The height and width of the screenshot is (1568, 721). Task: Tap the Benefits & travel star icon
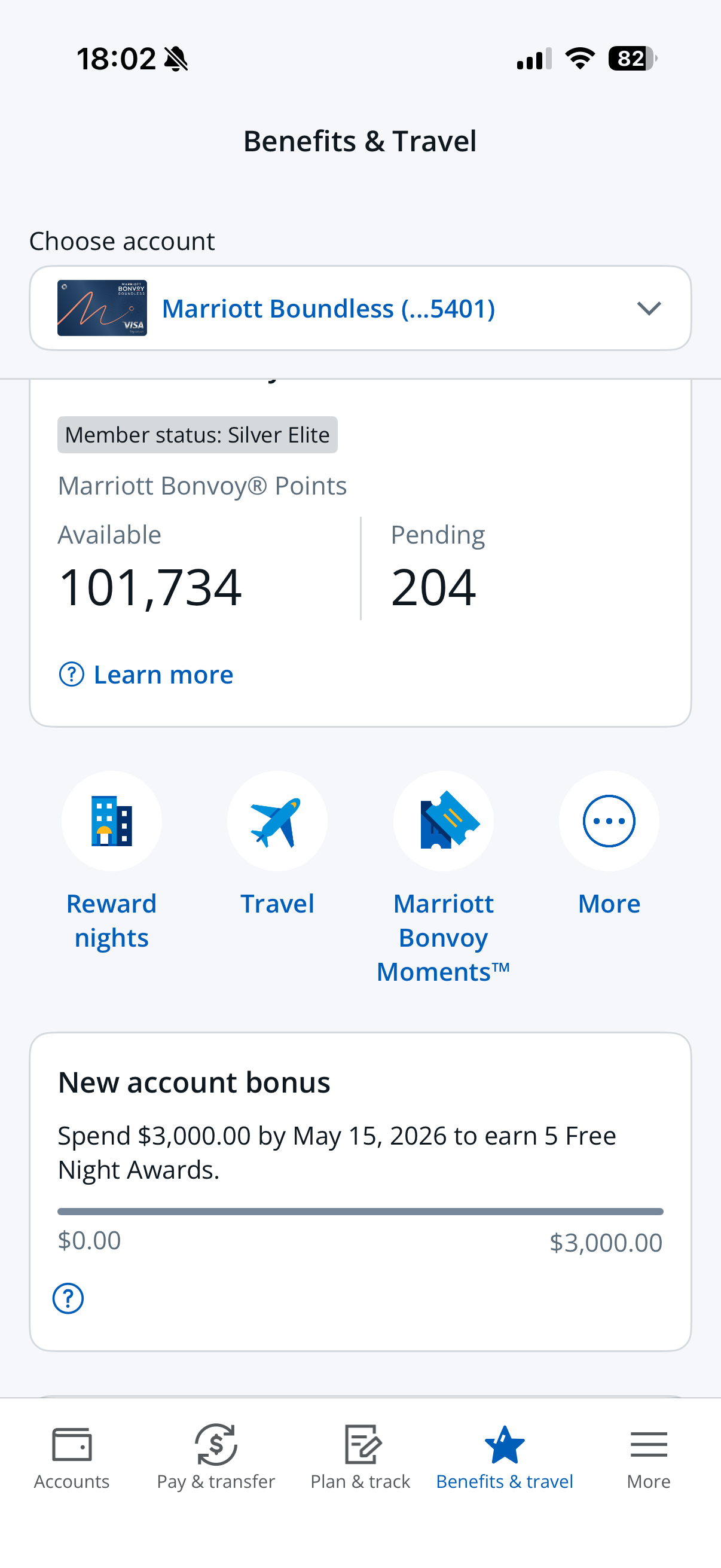pos(505,1444)
